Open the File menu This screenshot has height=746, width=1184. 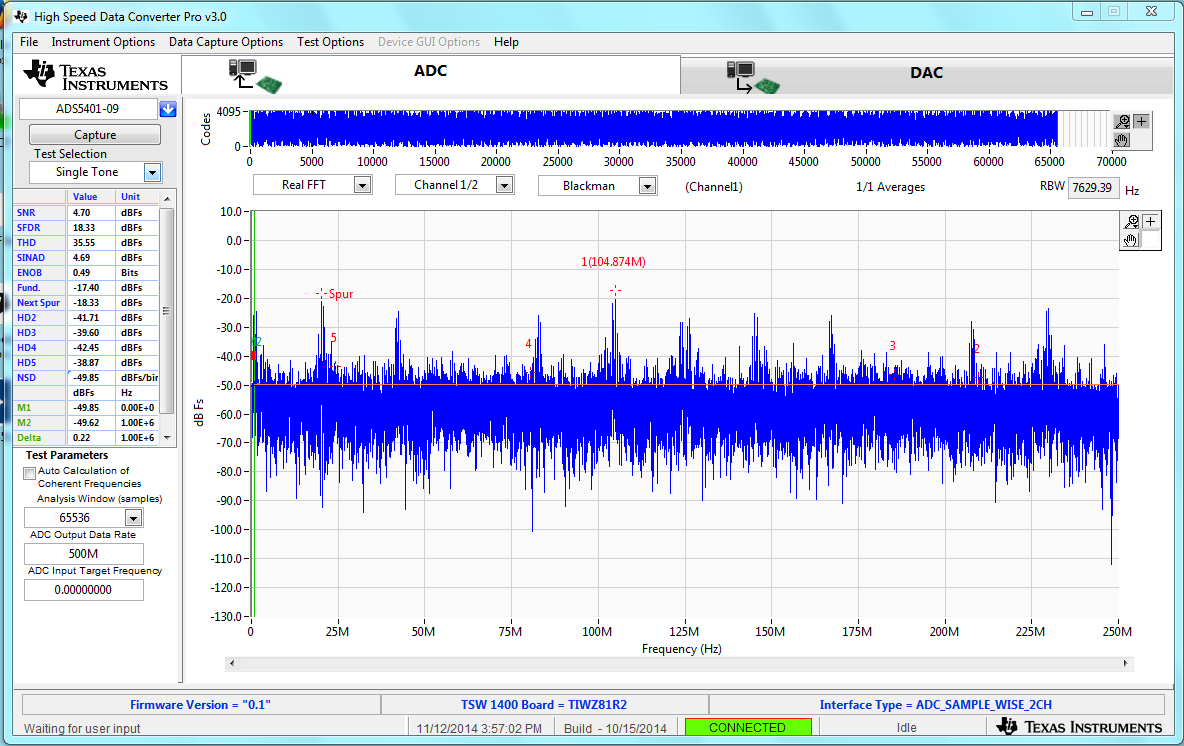29,42
